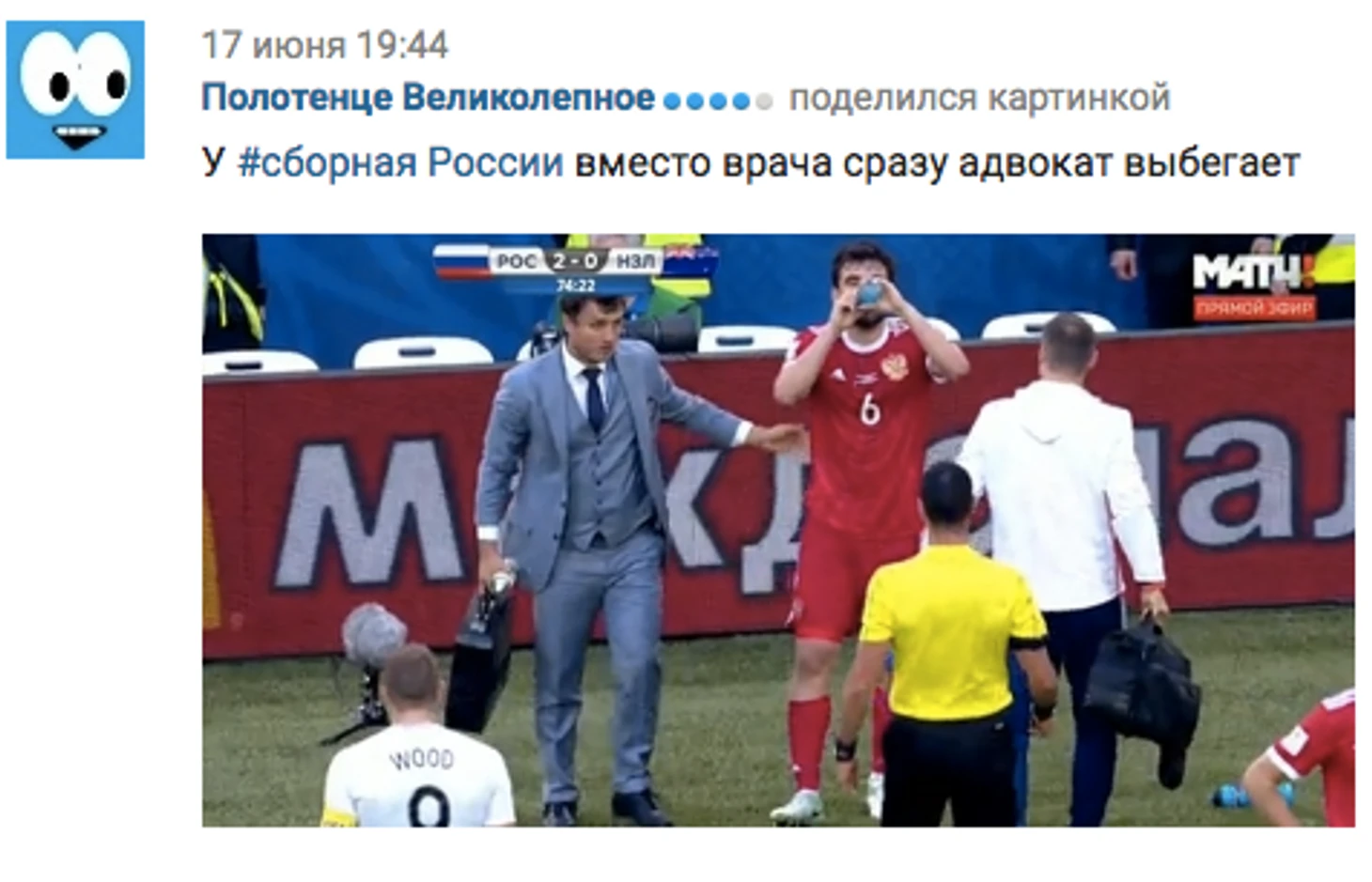Click the 74:22 match timer

tap(575, 286)
